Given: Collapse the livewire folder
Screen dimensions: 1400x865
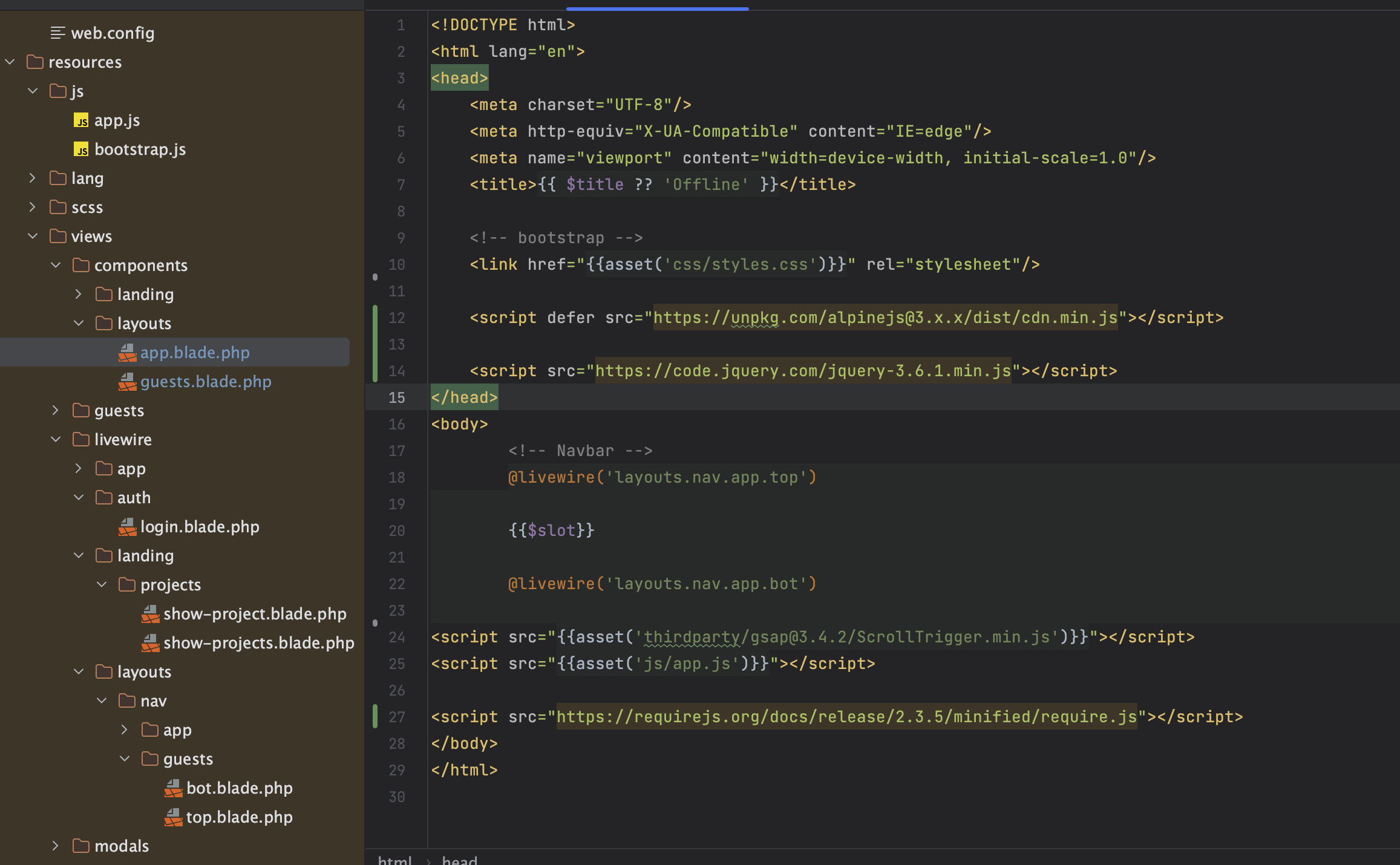Looking at the screenshot, I should click(x=56, y=440).
